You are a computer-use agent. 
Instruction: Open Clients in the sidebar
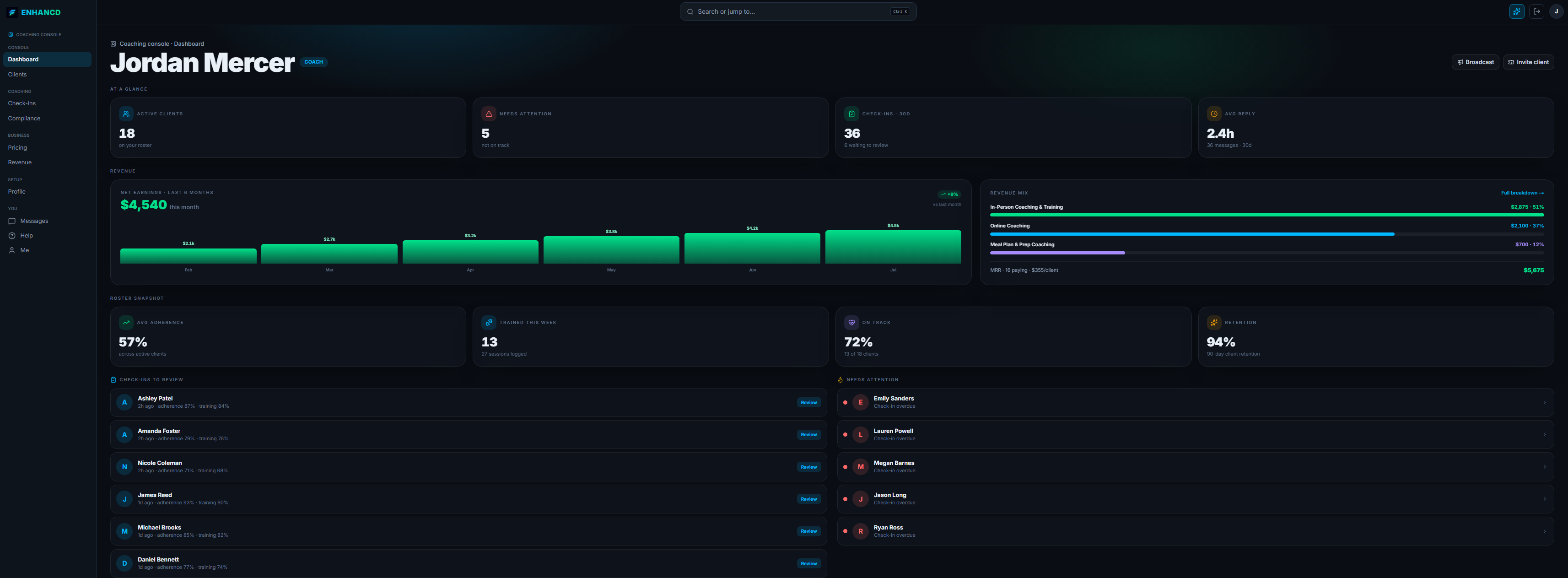click(x=48, y=74)
